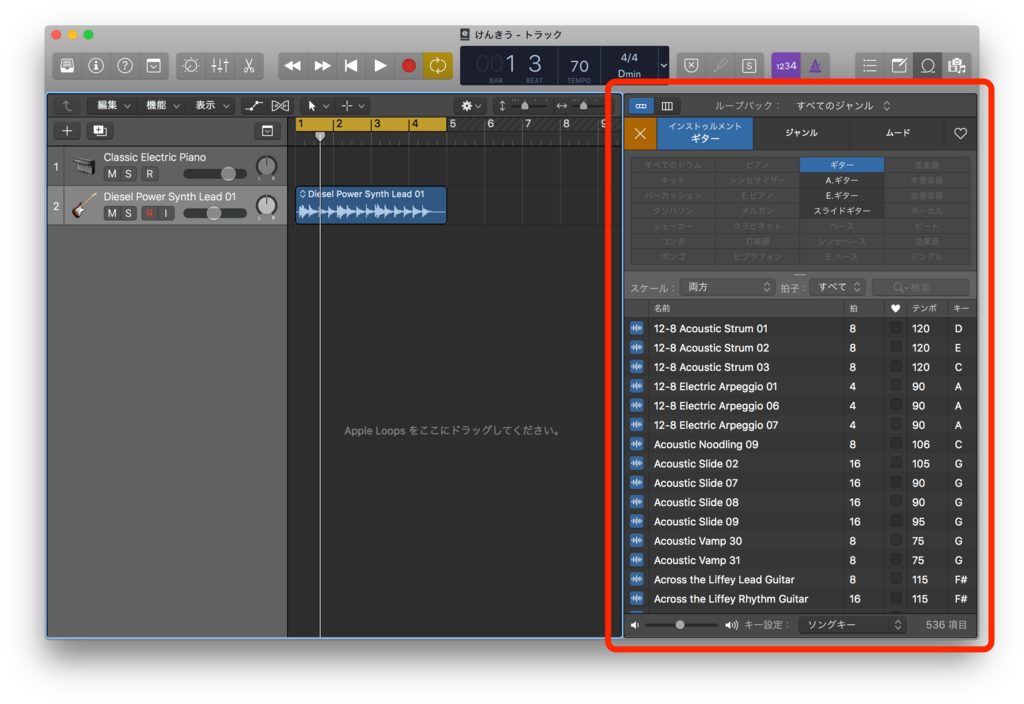Open the scissors Editors icon

tap(249, 66)
